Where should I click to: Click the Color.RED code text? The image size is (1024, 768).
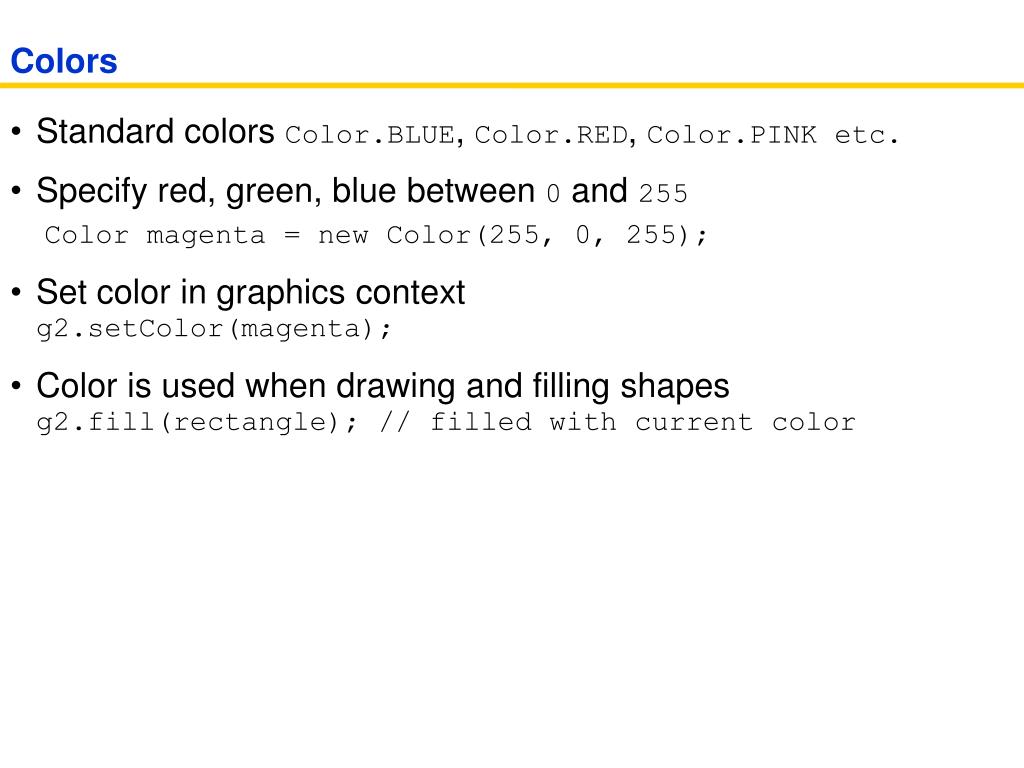pyautogui.click(x=551, y=135)
